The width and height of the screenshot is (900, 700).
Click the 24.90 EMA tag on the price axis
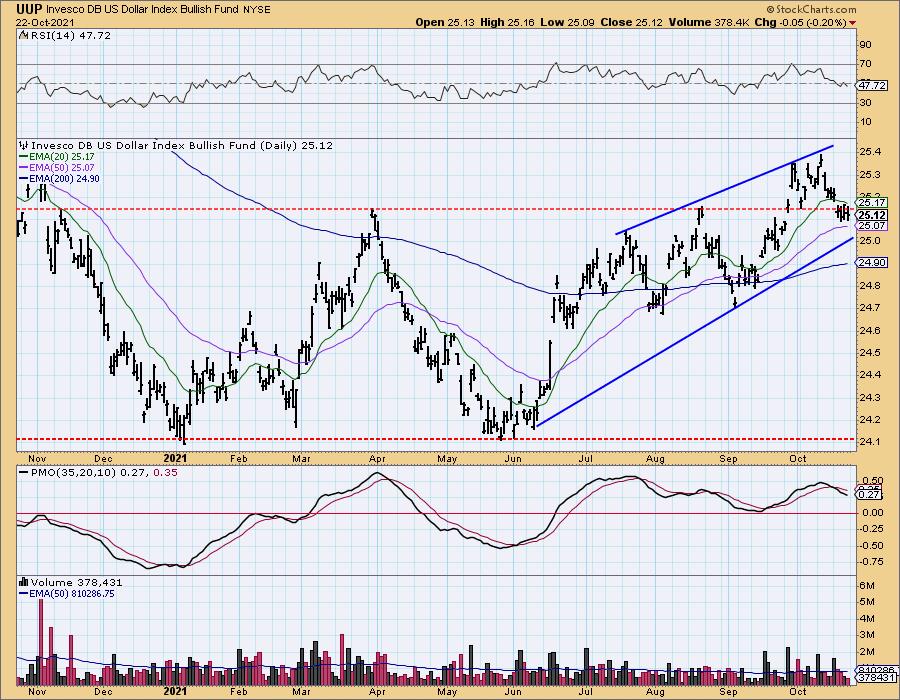point(872,262)
